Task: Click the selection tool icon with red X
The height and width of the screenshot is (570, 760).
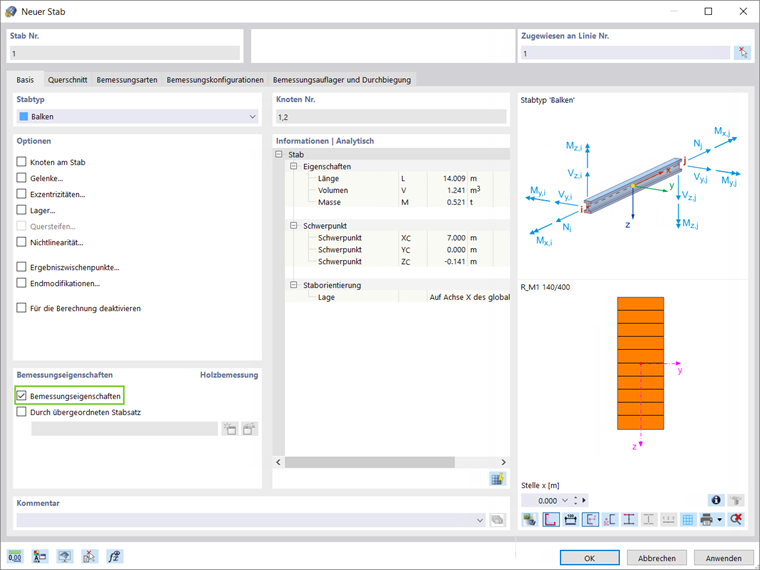Action: tap(90, 556)
